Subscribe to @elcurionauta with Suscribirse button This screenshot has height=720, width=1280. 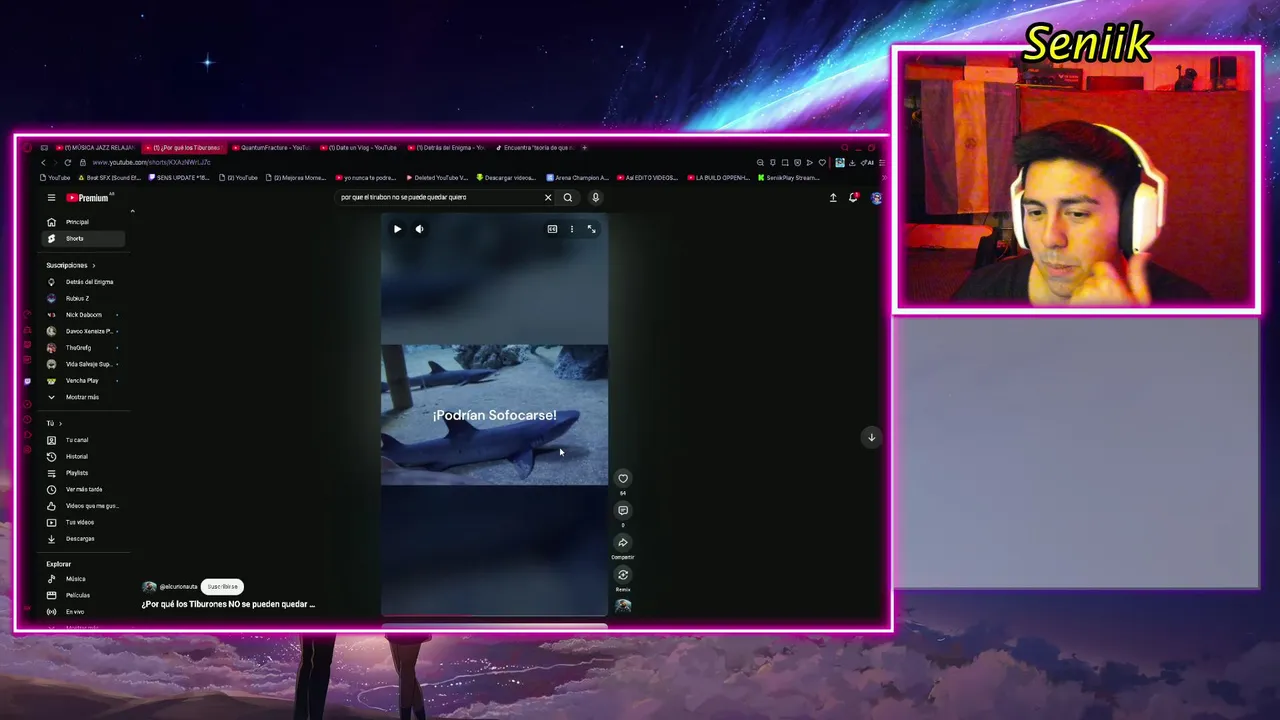(222, 587)
